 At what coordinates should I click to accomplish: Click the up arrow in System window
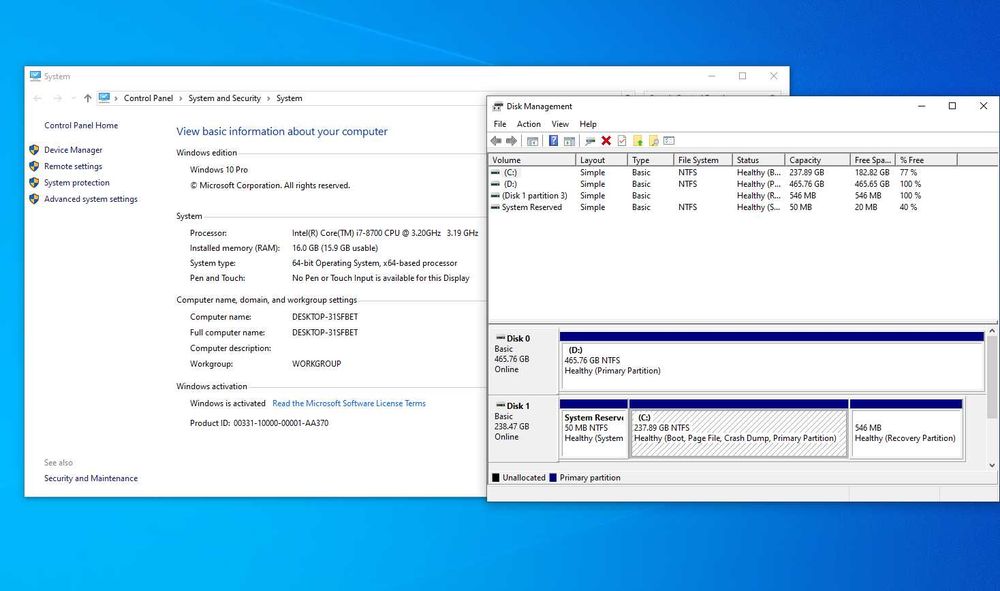click(x=87, y=98)
